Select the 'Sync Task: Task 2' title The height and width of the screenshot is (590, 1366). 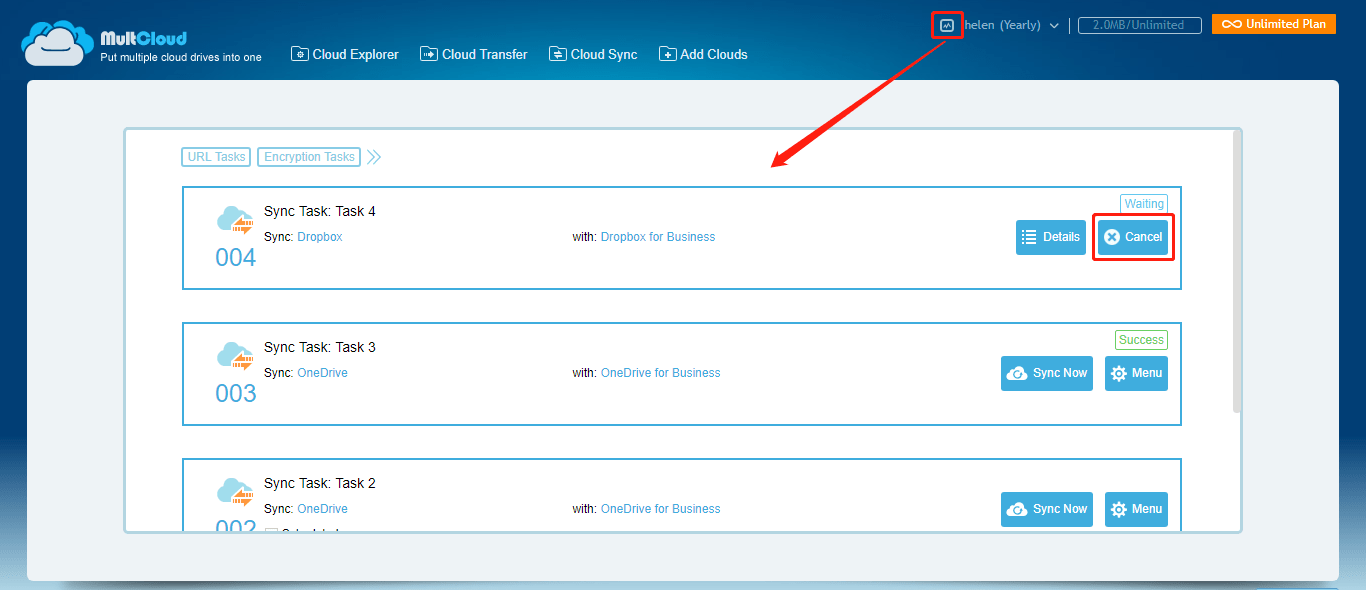[x=320, y=483]
